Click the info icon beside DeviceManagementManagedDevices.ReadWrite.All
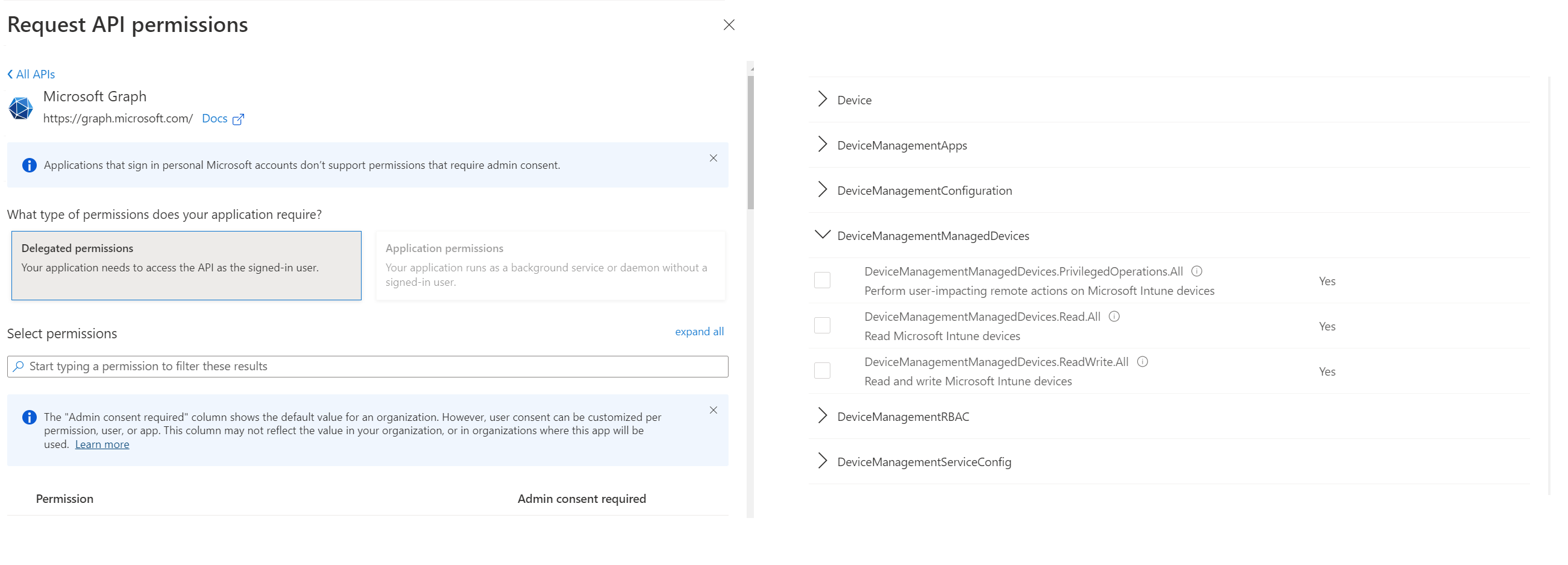Image resolution: width=1568 pixels, height=565 pixels. coord(1143,362)
